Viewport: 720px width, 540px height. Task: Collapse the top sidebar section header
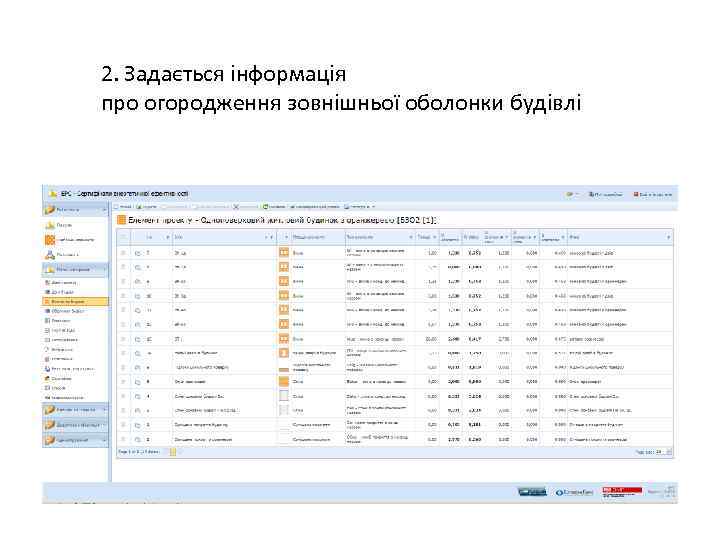click(x=76, y=209)
